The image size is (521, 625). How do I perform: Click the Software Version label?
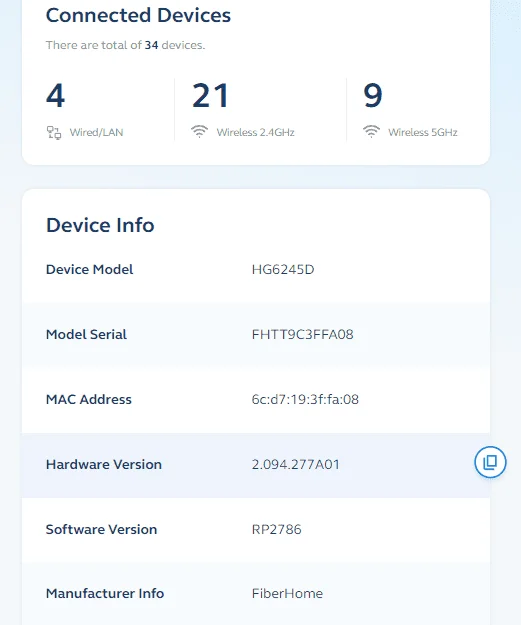coord(102,529)
